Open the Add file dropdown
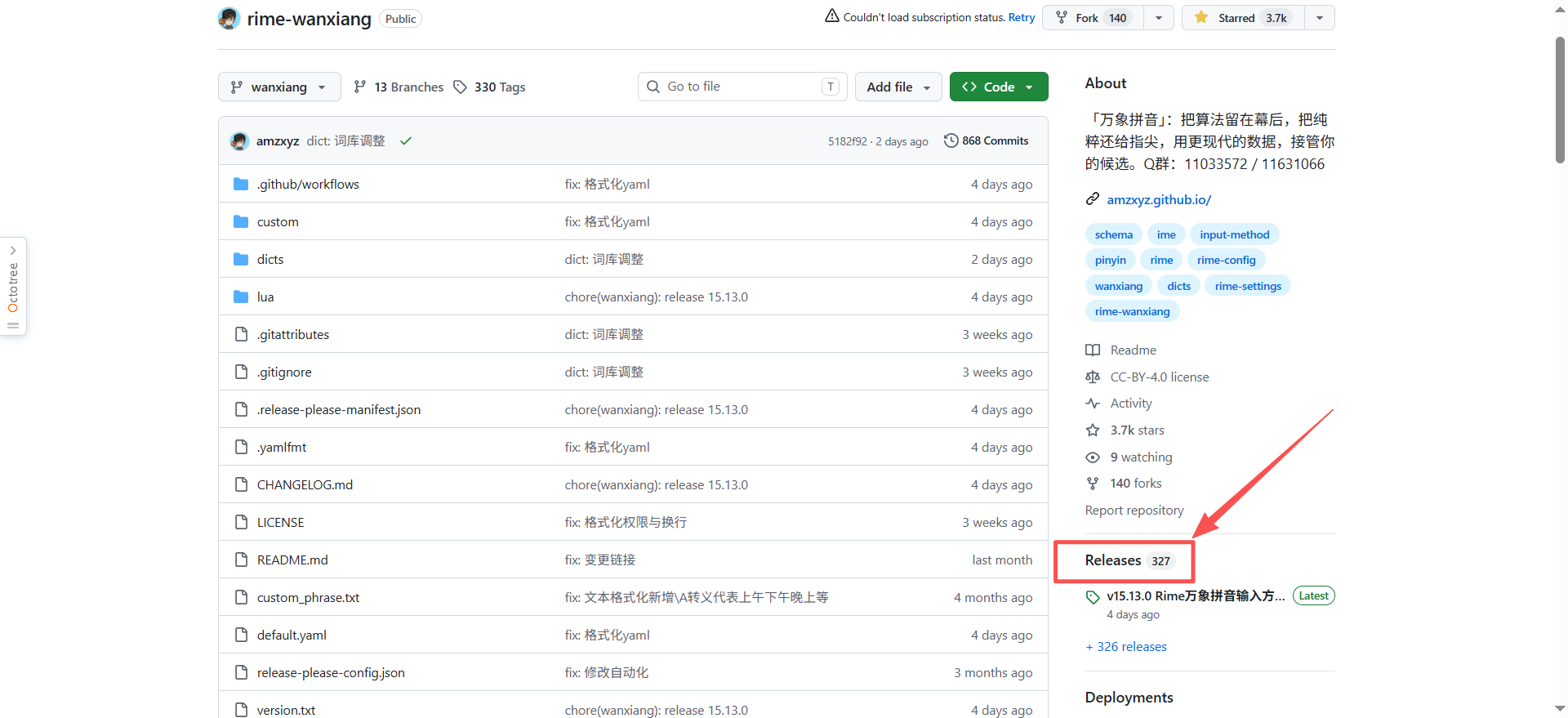This screenshot has height=718, width=1568. (898, 87)
